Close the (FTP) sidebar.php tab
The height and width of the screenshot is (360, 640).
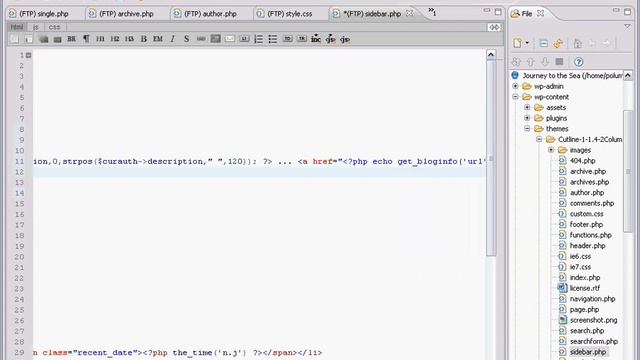(x=409, y=13)
